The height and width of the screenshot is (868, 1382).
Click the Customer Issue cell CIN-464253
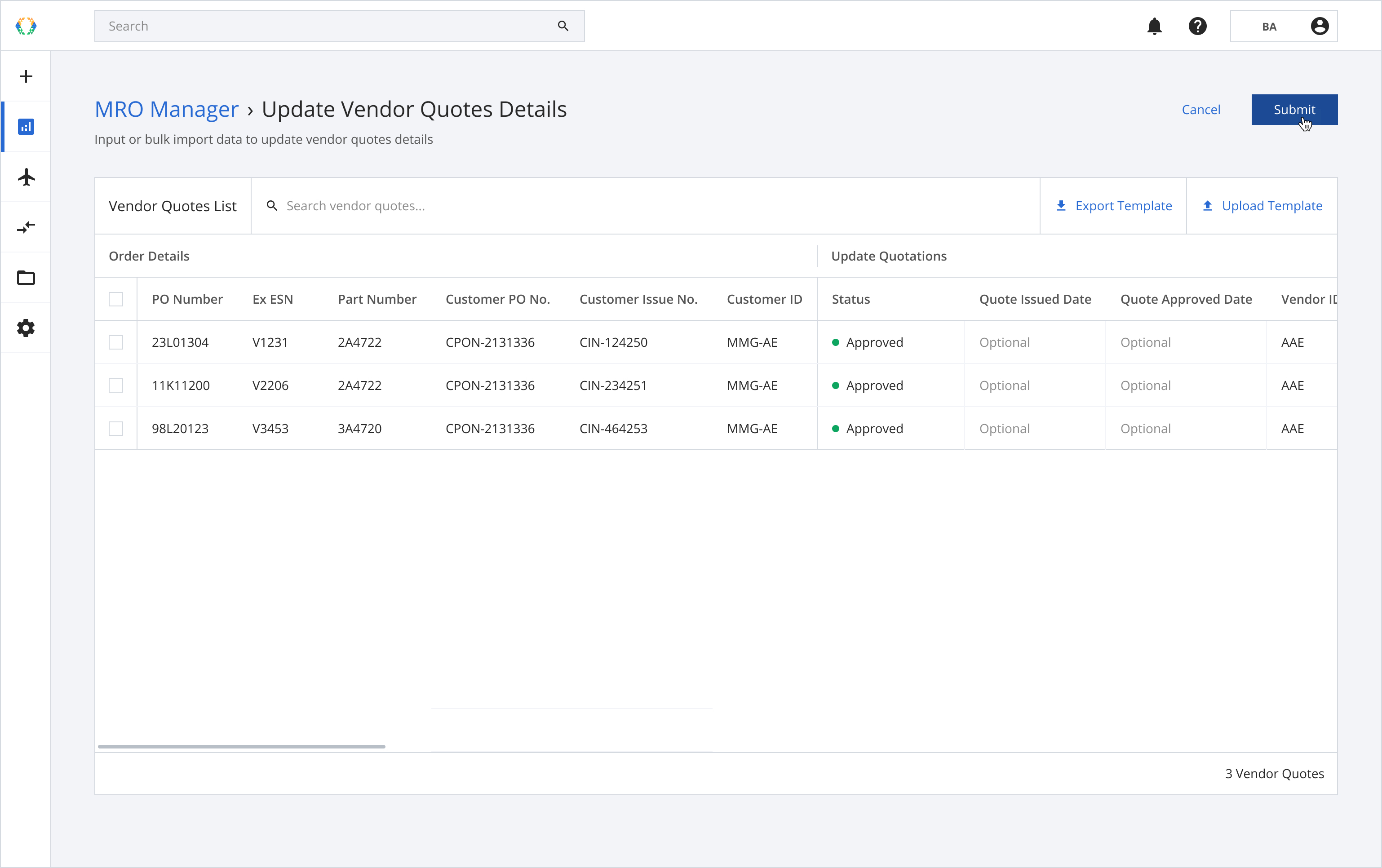click(613, 428)
